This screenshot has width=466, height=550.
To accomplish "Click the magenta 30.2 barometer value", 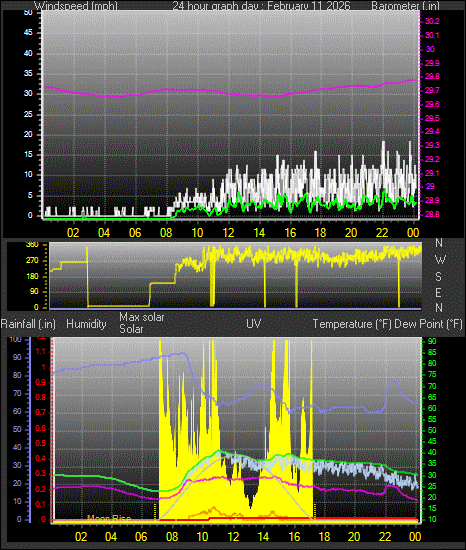I will pos(432,21).
